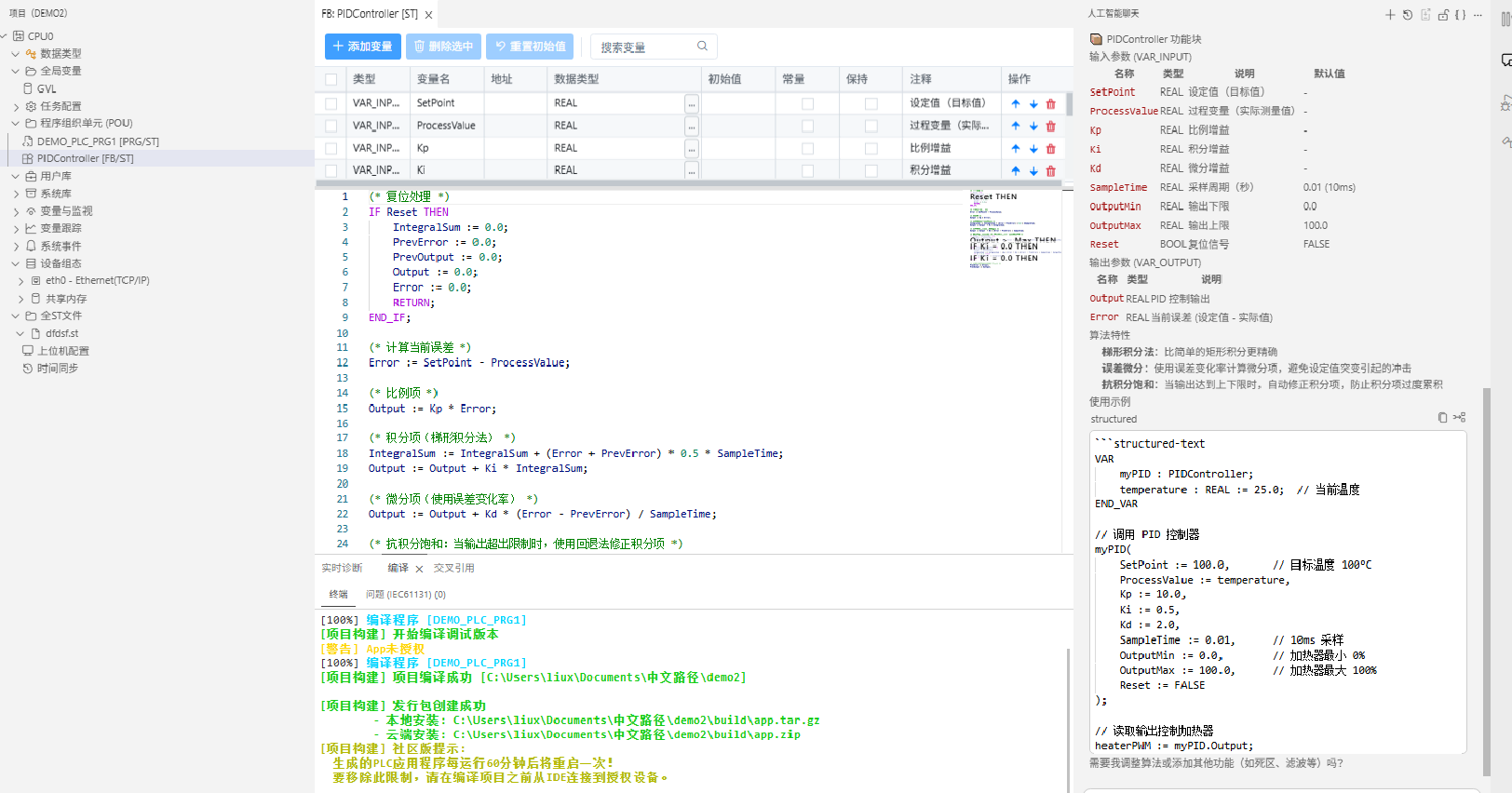Select the Kp row checkbox
1512x793 pixels.
tap(331, 148)
